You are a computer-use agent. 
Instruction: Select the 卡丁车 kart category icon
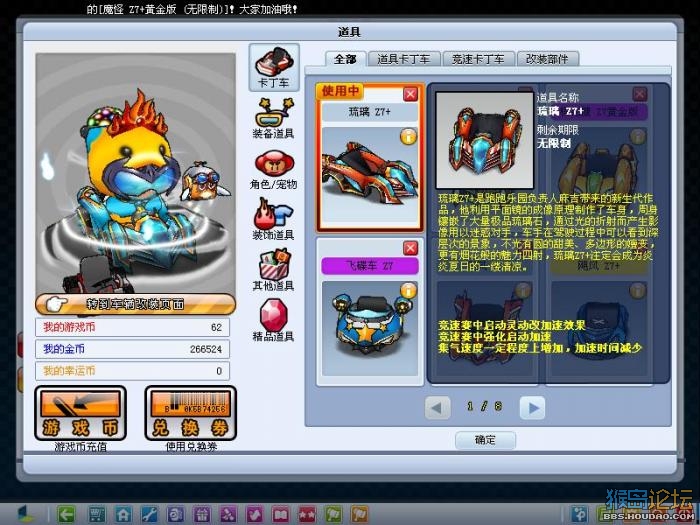274,67
